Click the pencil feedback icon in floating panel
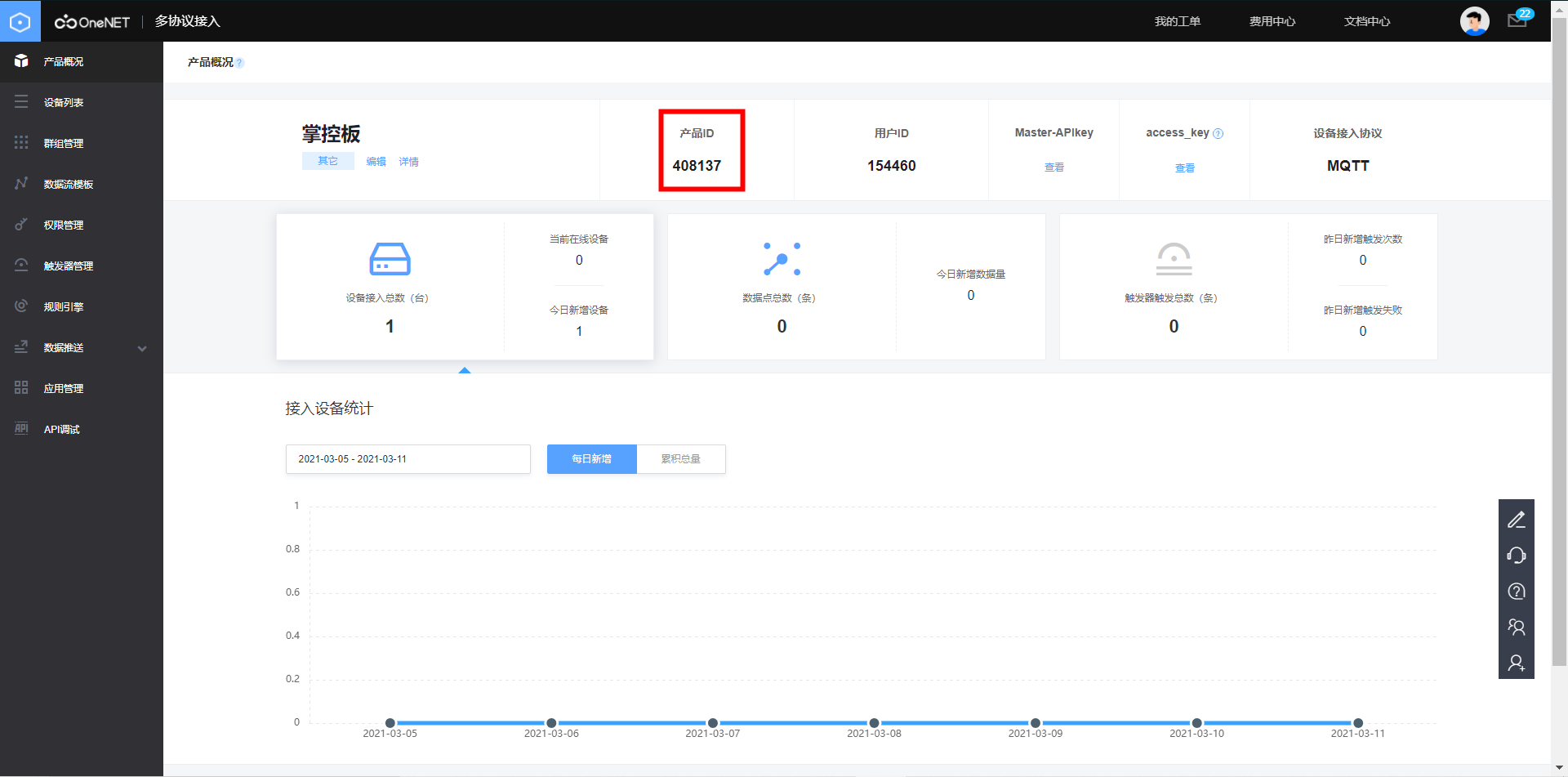1568x777 pixels. (x=1517, y=520)
